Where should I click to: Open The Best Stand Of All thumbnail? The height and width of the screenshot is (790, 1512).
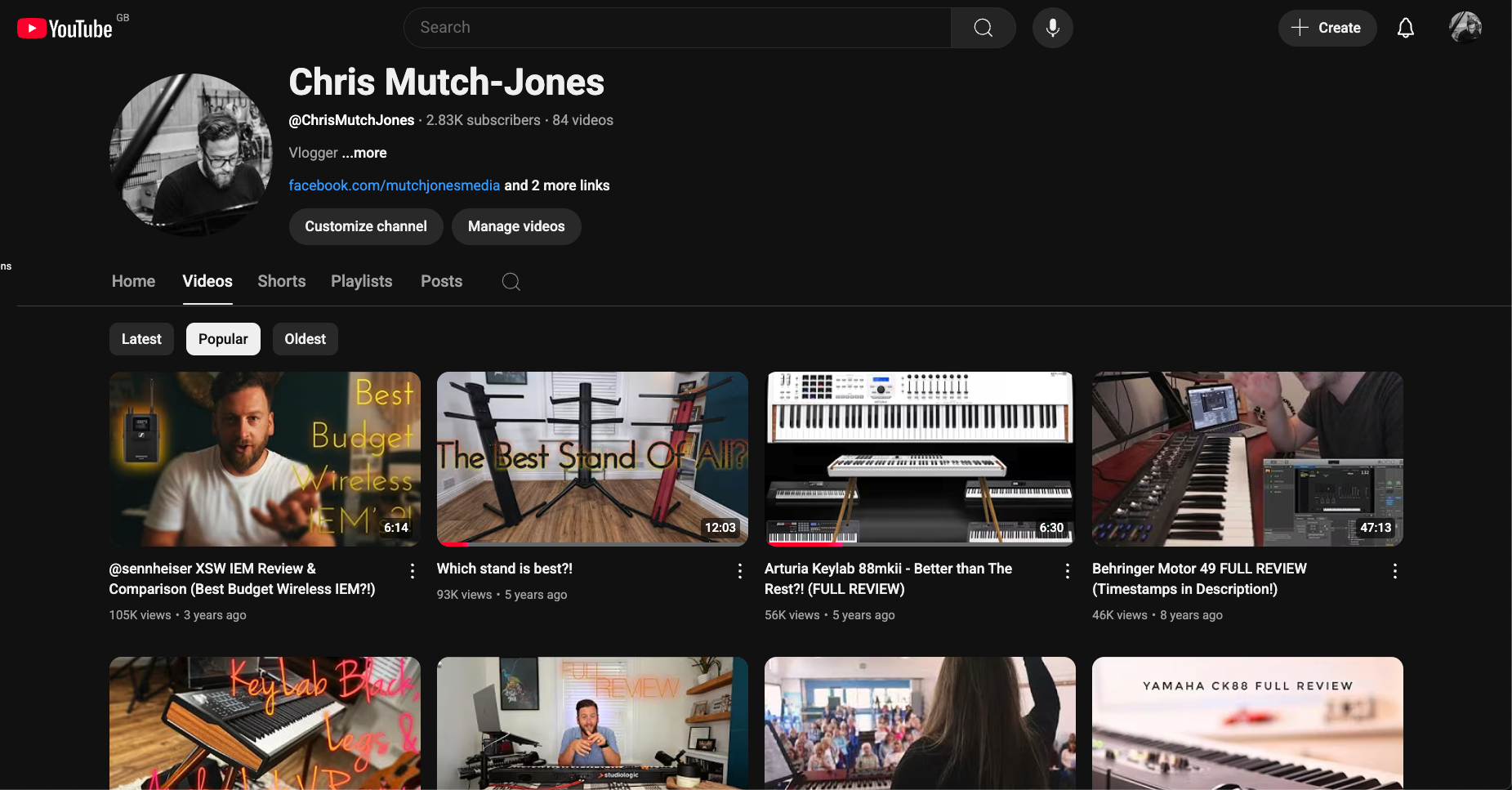pos(592,459)
